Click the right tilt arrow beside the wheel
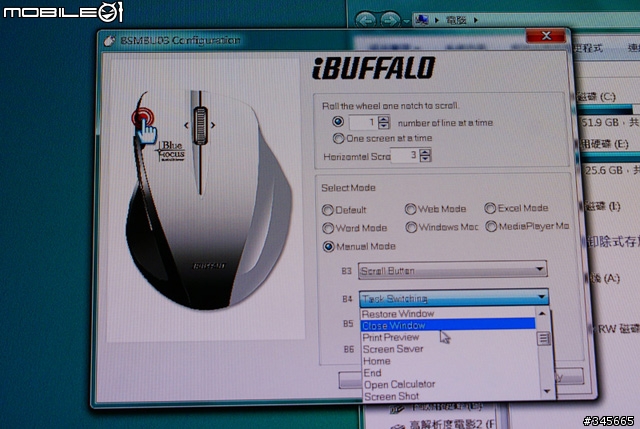This screenshot has width=640, height=429. (213, 125)
